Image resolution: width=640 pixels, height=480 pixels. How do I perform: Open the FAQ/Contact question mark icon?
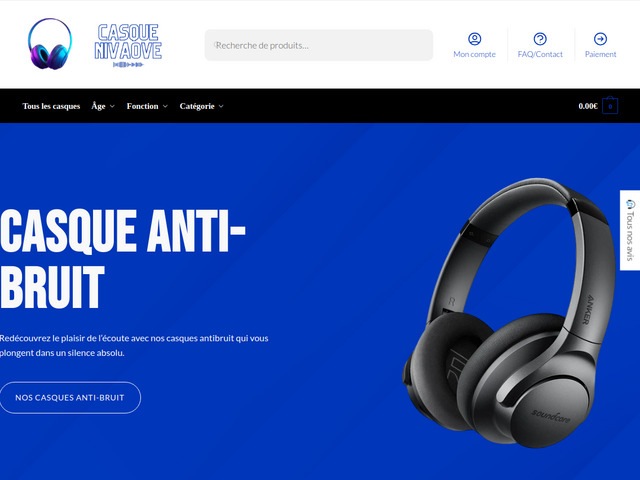tap(540, 39)
